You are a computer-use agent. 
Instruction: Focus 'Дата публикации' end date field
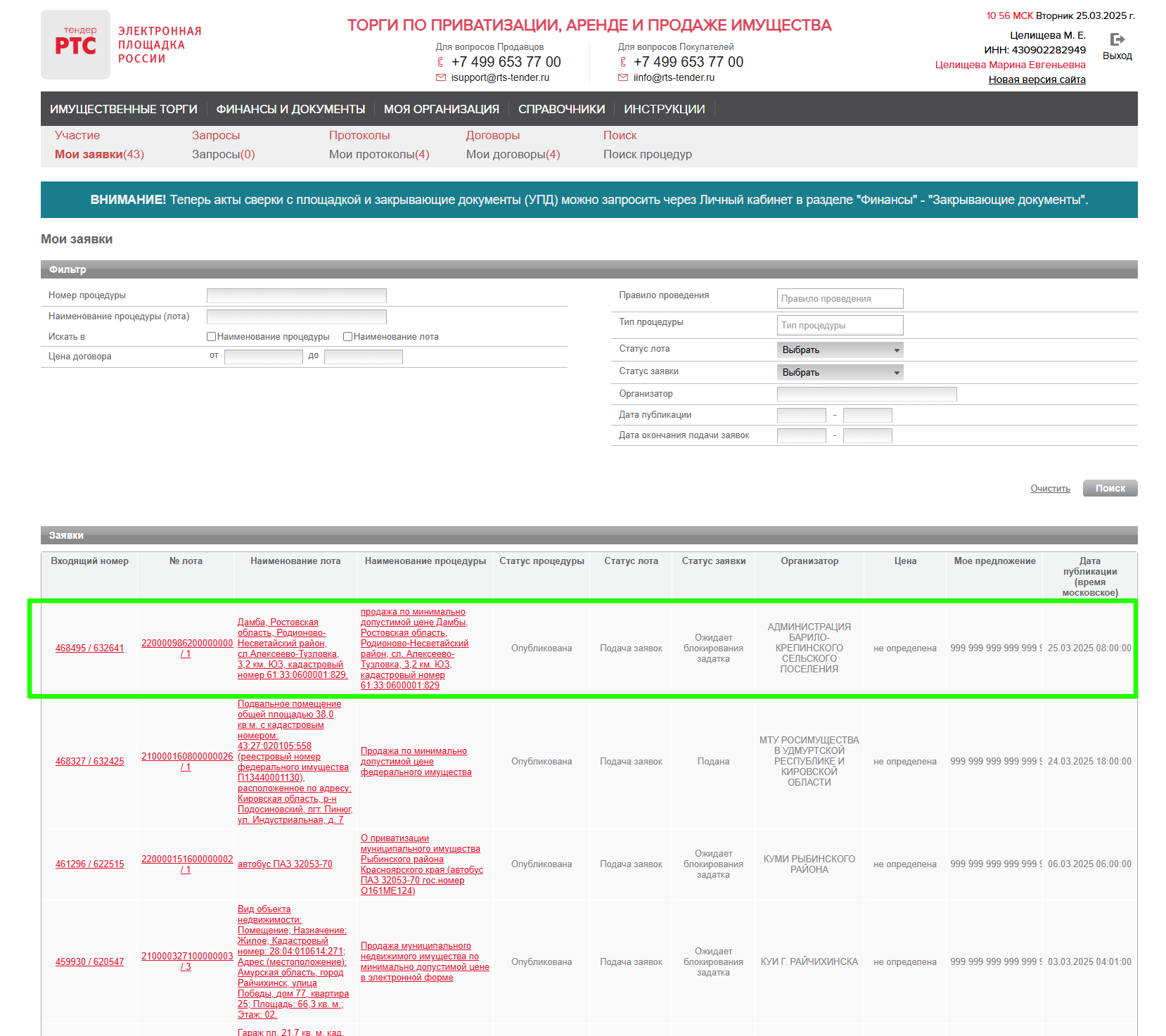tap(868, 415)
